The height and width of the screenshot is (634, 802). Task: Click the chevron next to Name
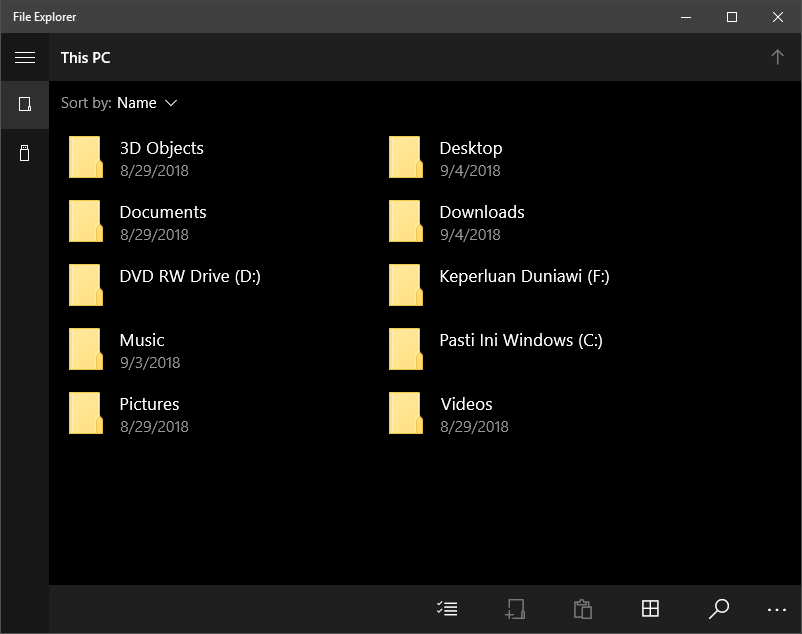(x=171, y=103)
